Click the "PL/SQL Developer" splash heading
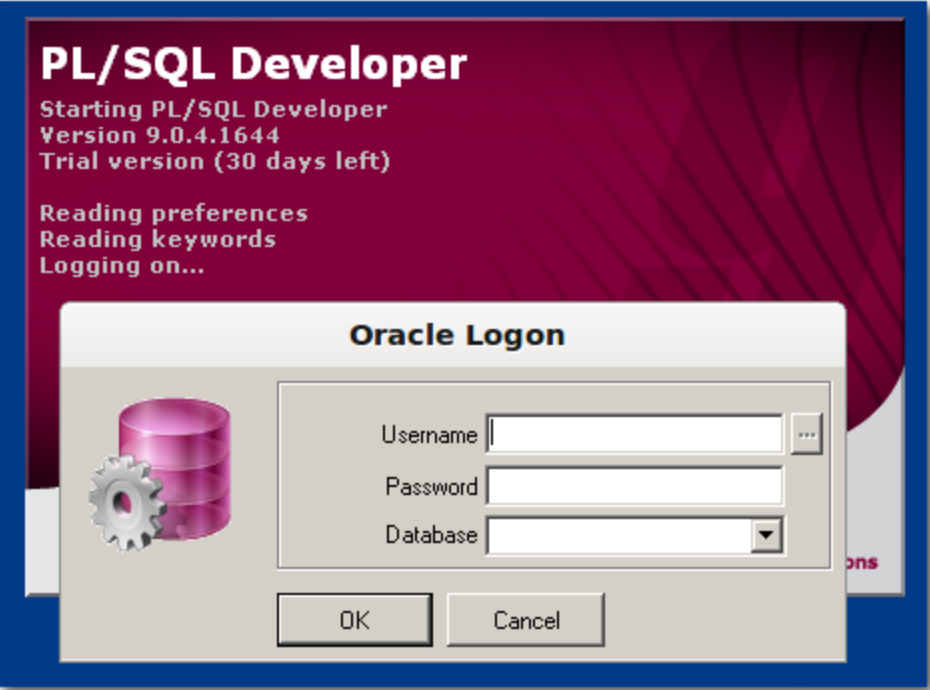Viewport: 930px width, 690px height. pos(254,64)
